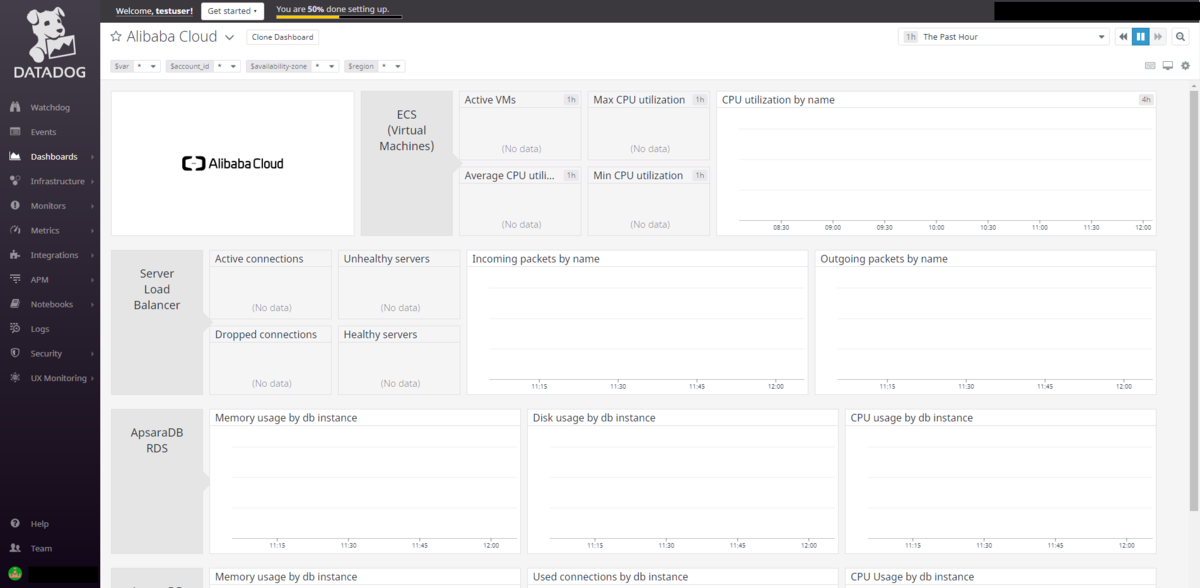Select the Dashboards sidebar icon
1200x588 pixels.
click(15, 157)
